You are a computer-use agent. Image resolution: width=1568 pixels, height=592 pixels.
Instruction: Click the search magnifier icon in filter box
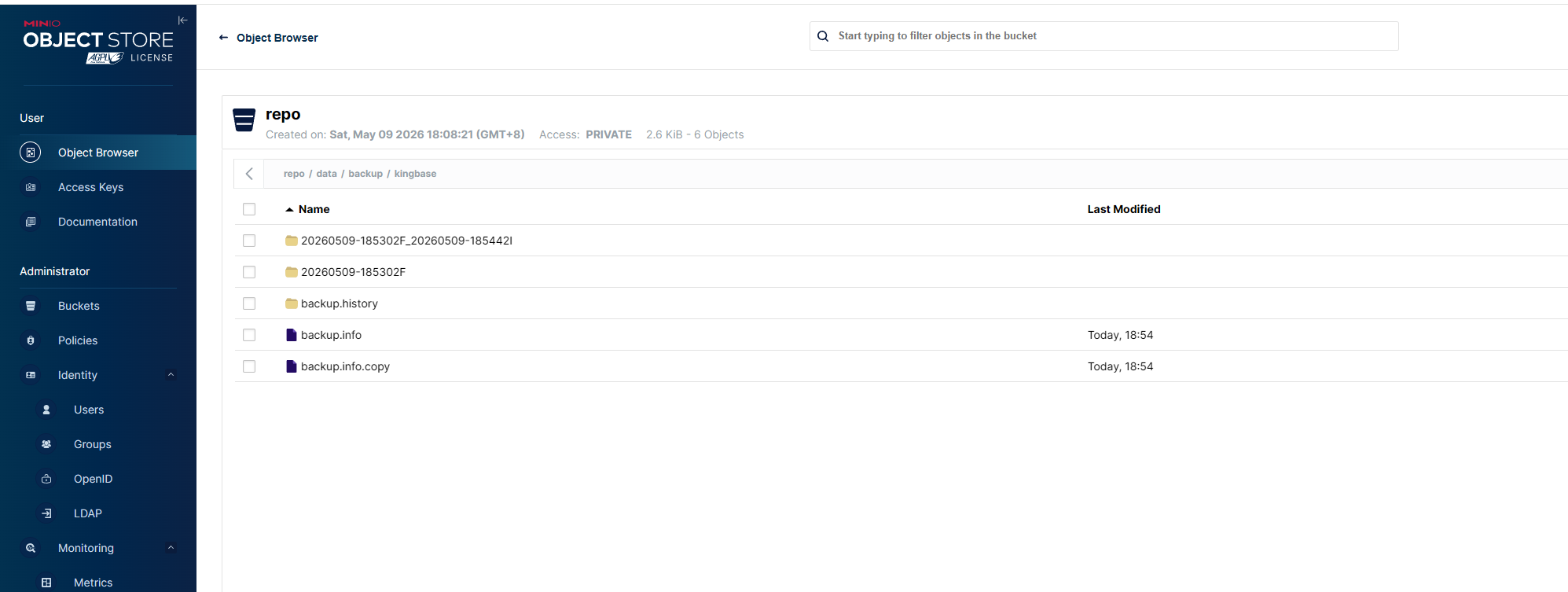(823, 36)
